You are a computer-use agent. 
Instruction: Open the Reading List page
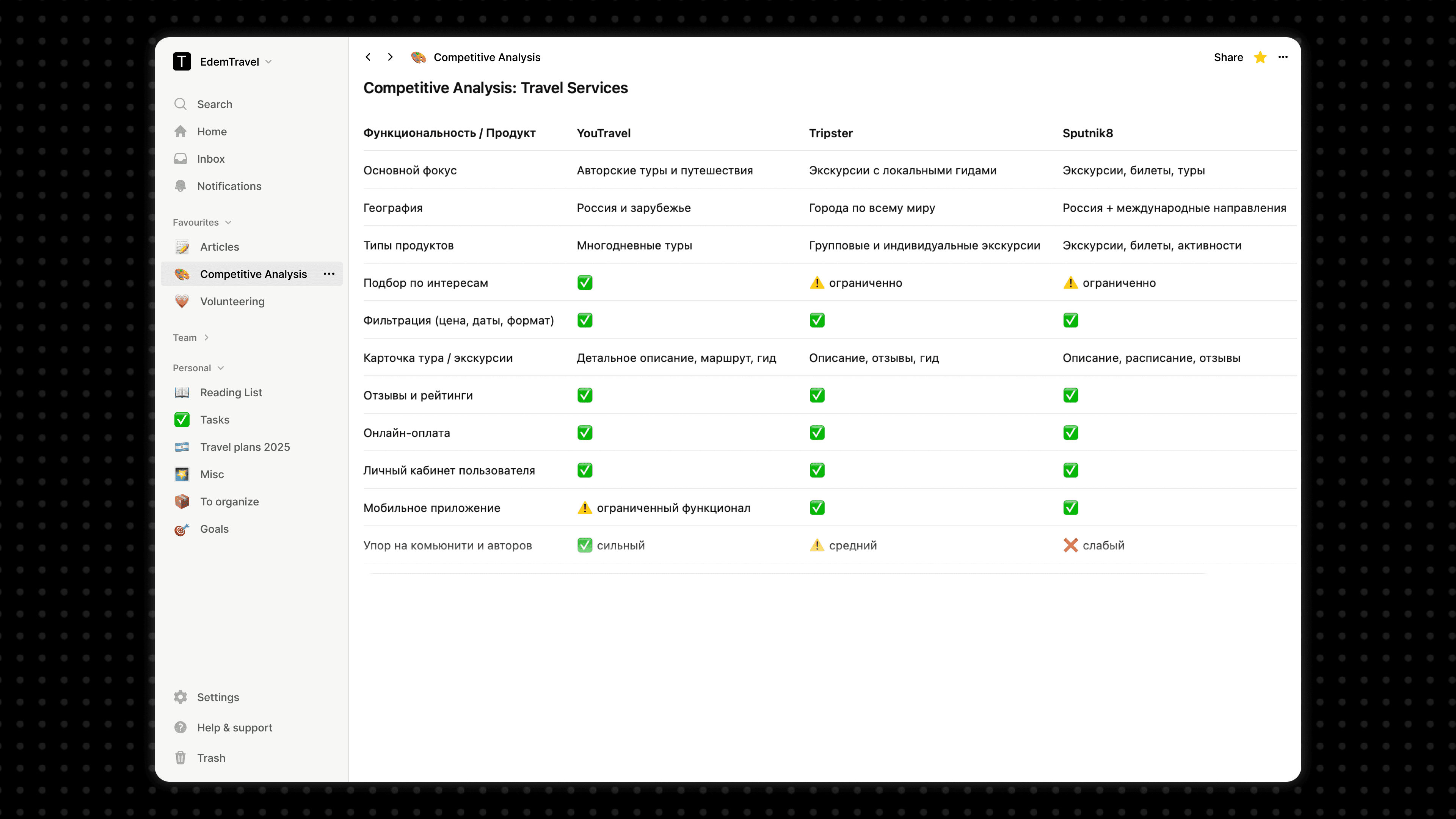231,392
